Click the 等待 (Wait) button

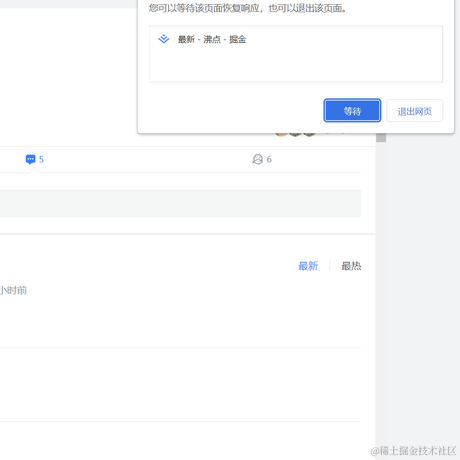click(352, 111)
